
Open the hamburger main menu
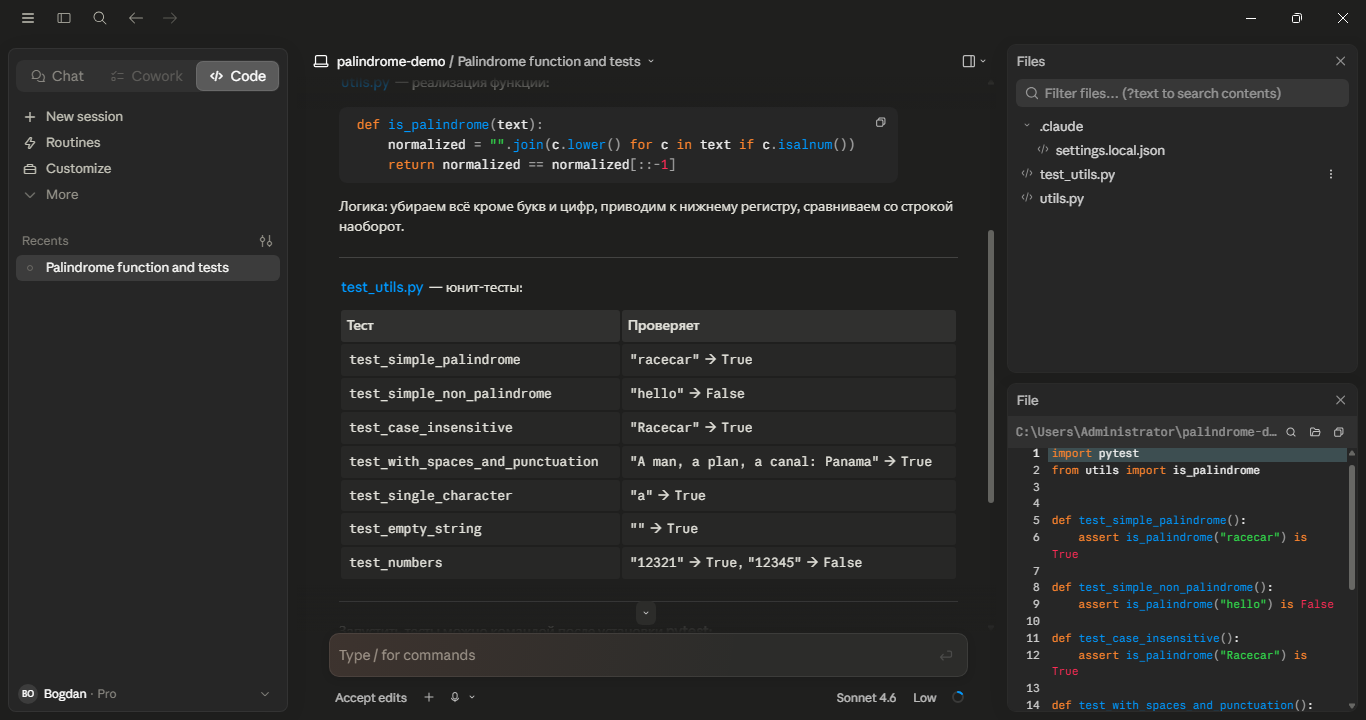pos(28,18)
